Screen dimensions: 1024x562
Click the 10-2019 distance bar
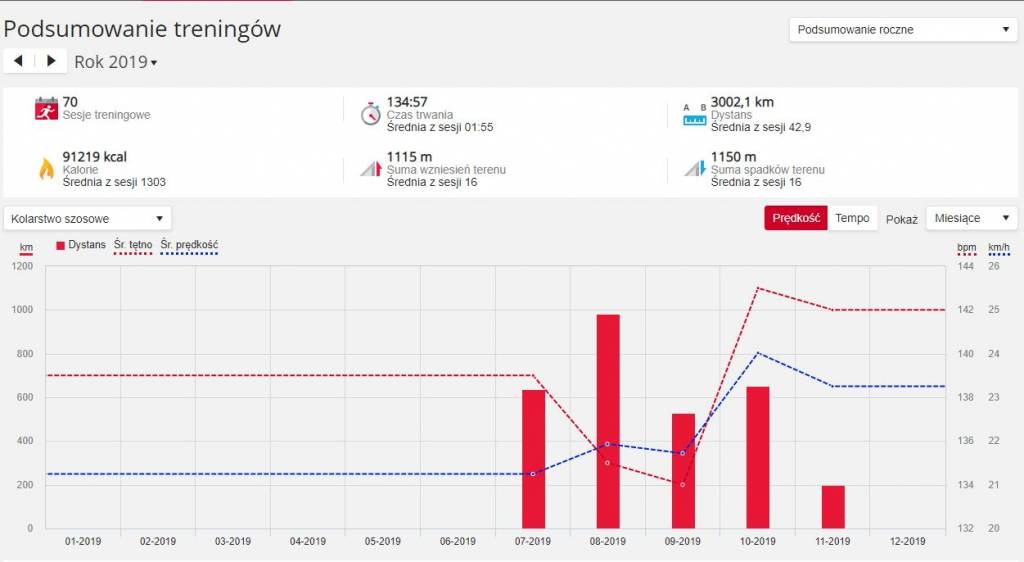point(758,458)
